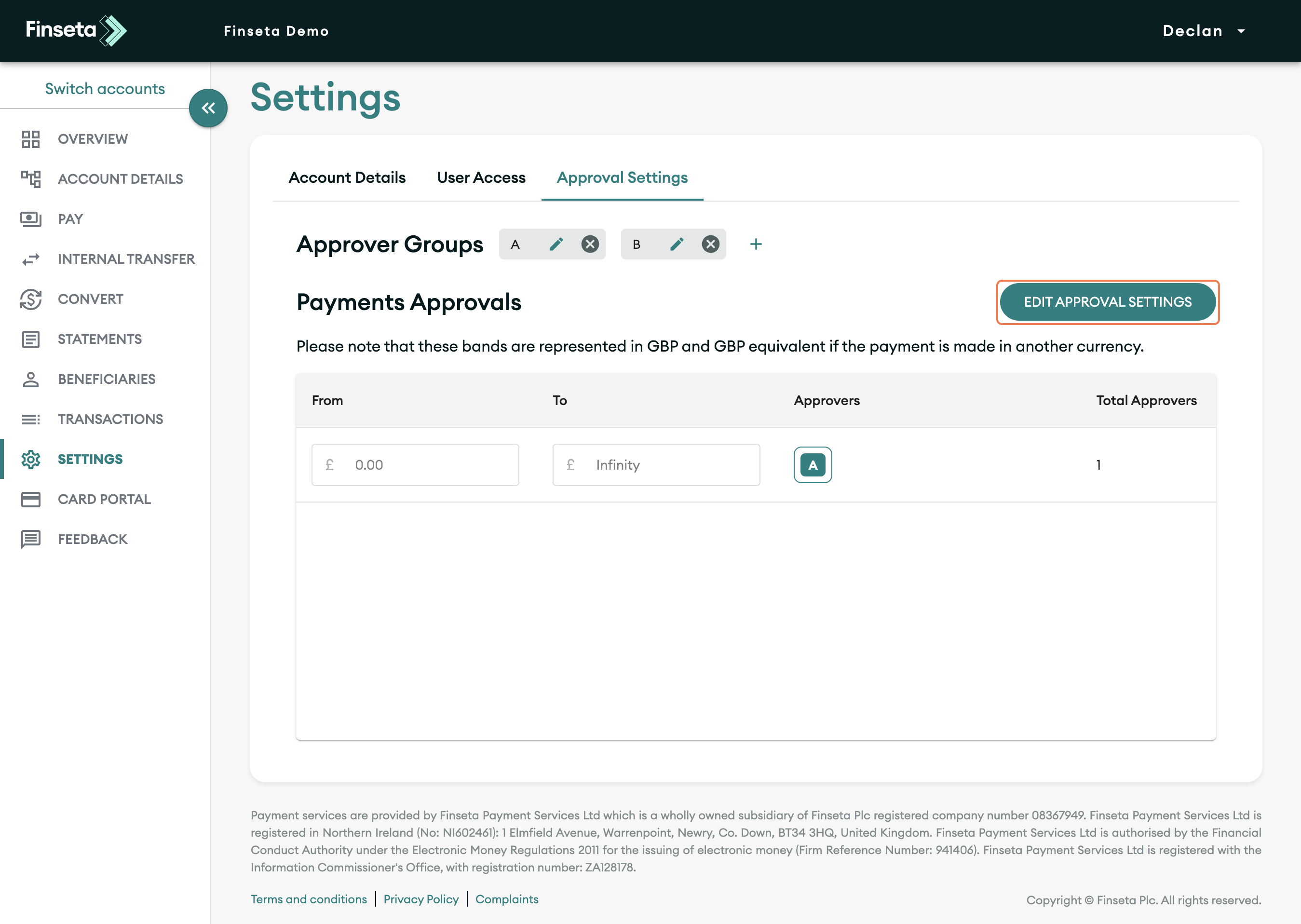Image resolution: width=1301 pixels, height=924 pixels.
Task: Open Card Portal from the sidebar
Action: click(104, 499)
